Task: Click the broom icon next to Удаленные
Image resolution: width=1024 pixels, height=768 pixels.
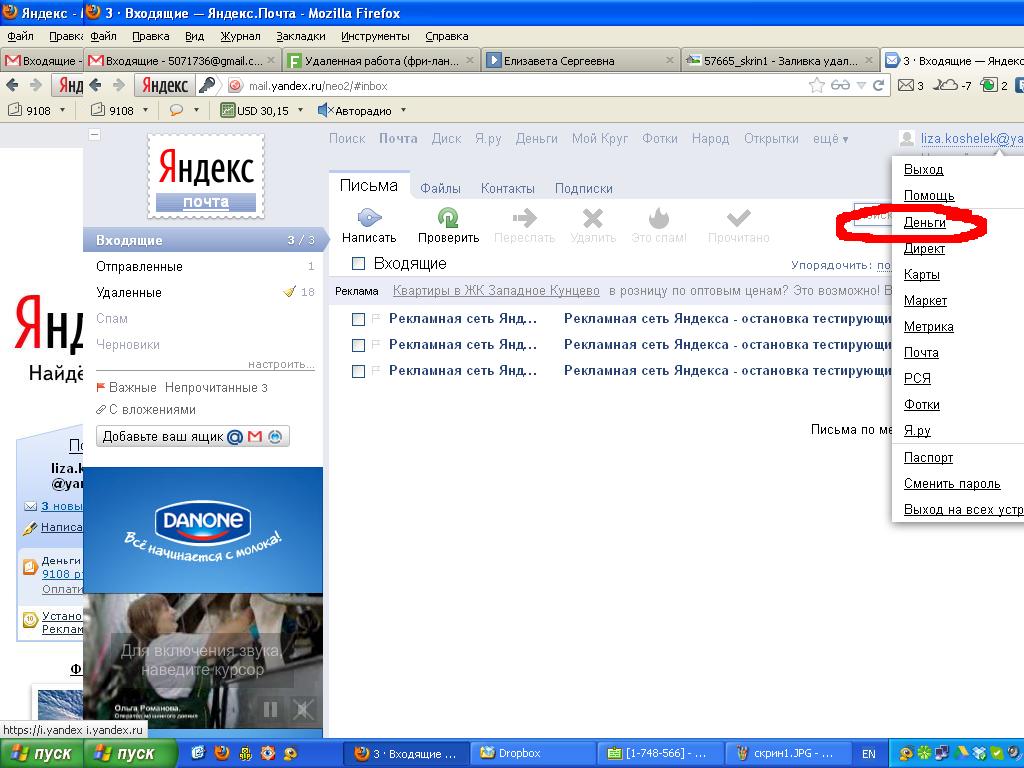Action: [289, 292]
